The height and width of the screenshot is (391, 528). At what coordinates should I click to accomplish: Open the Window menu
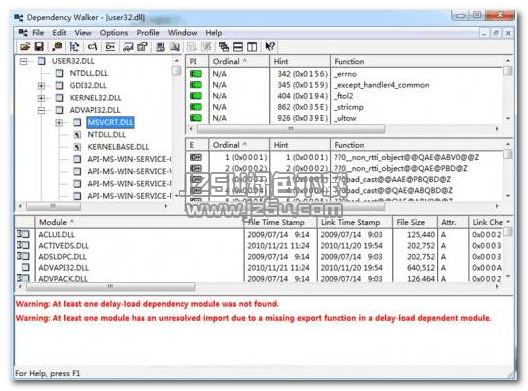pos(183,33)
